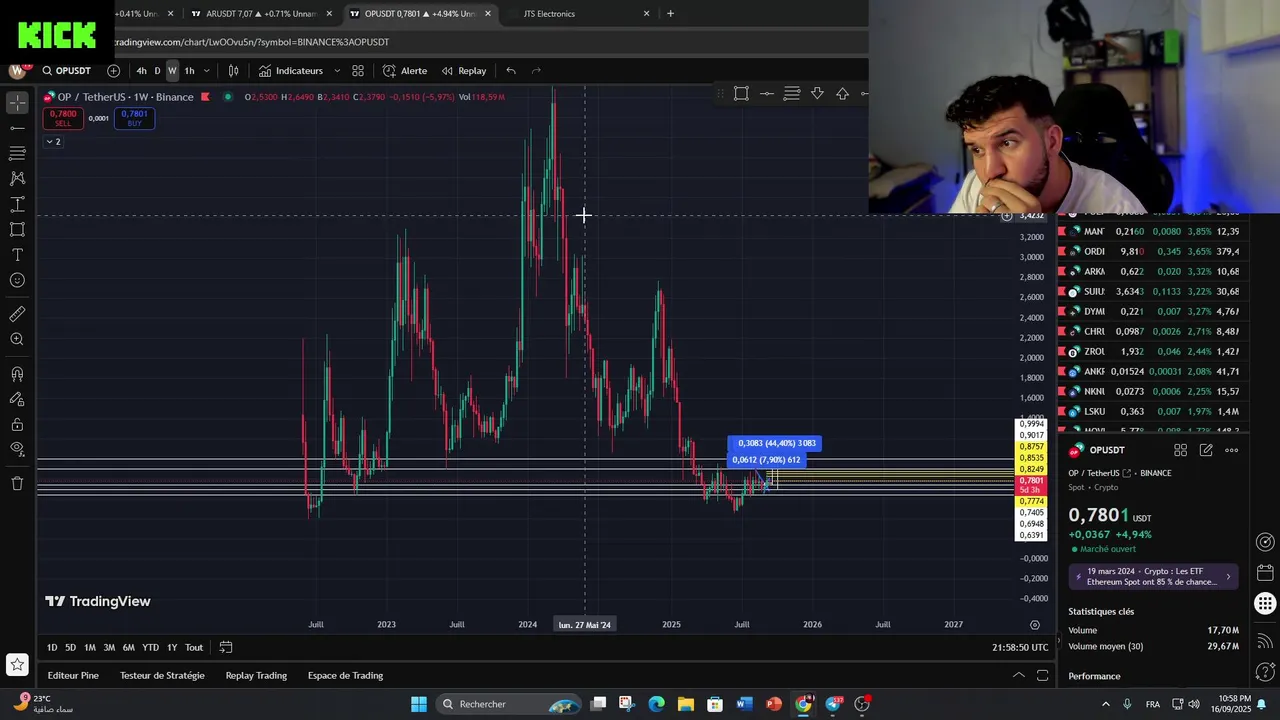Select the 3M date range
Screen dimensions: 1280x720
[x=109, y=647]
